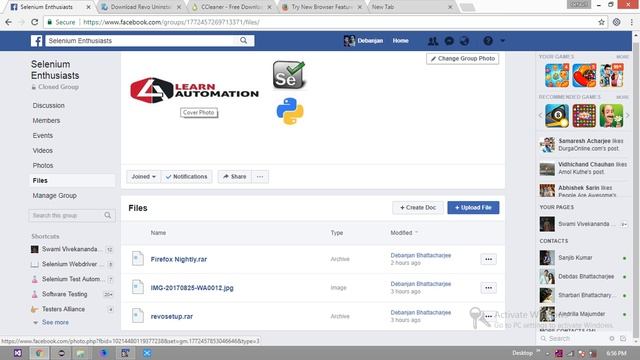Click the Upload File button
Screen dimensions: 640x360
[473, 207]
